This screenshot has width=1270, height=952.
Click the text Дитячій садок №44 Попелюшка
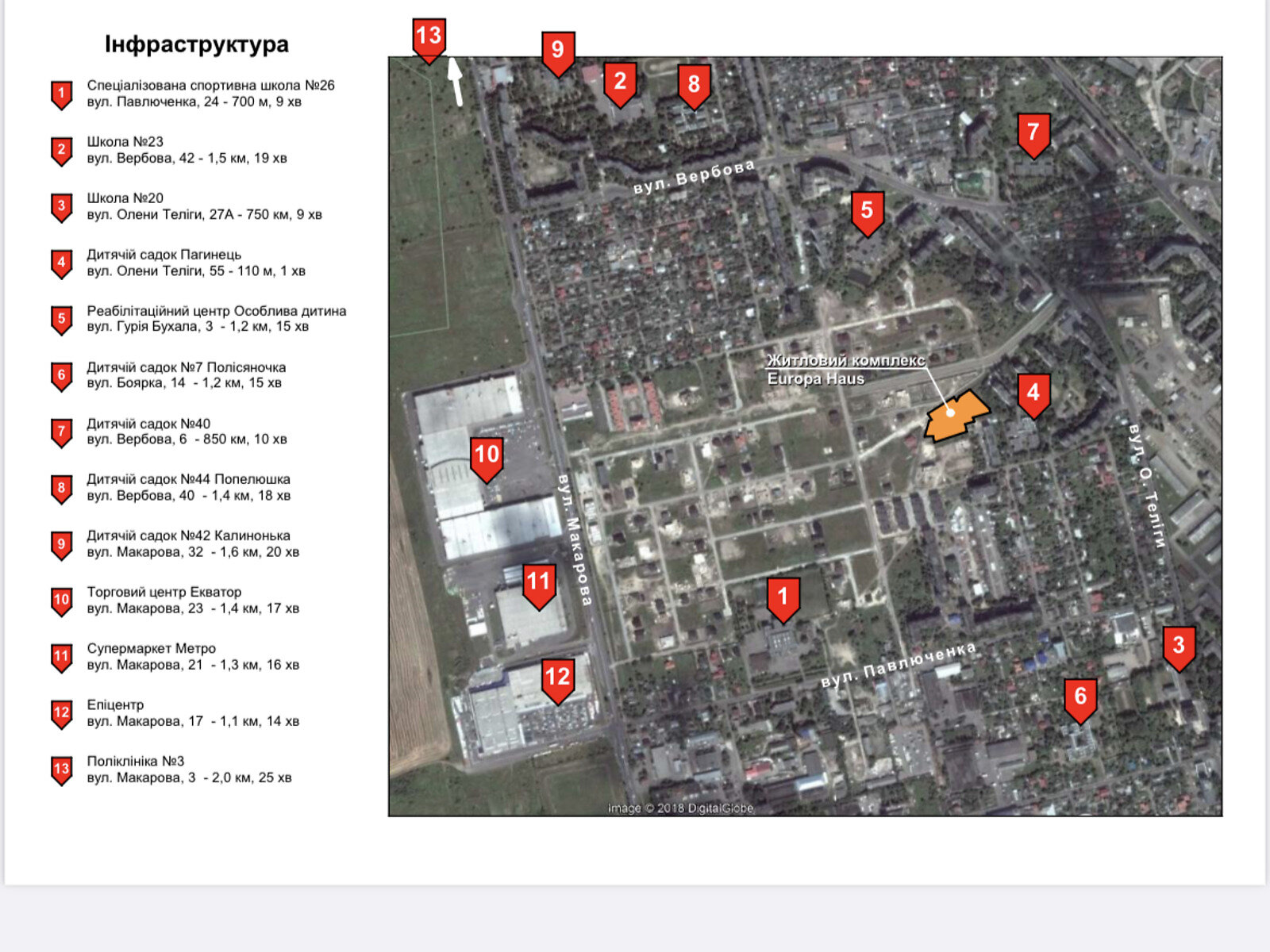(x=189, y=479)
